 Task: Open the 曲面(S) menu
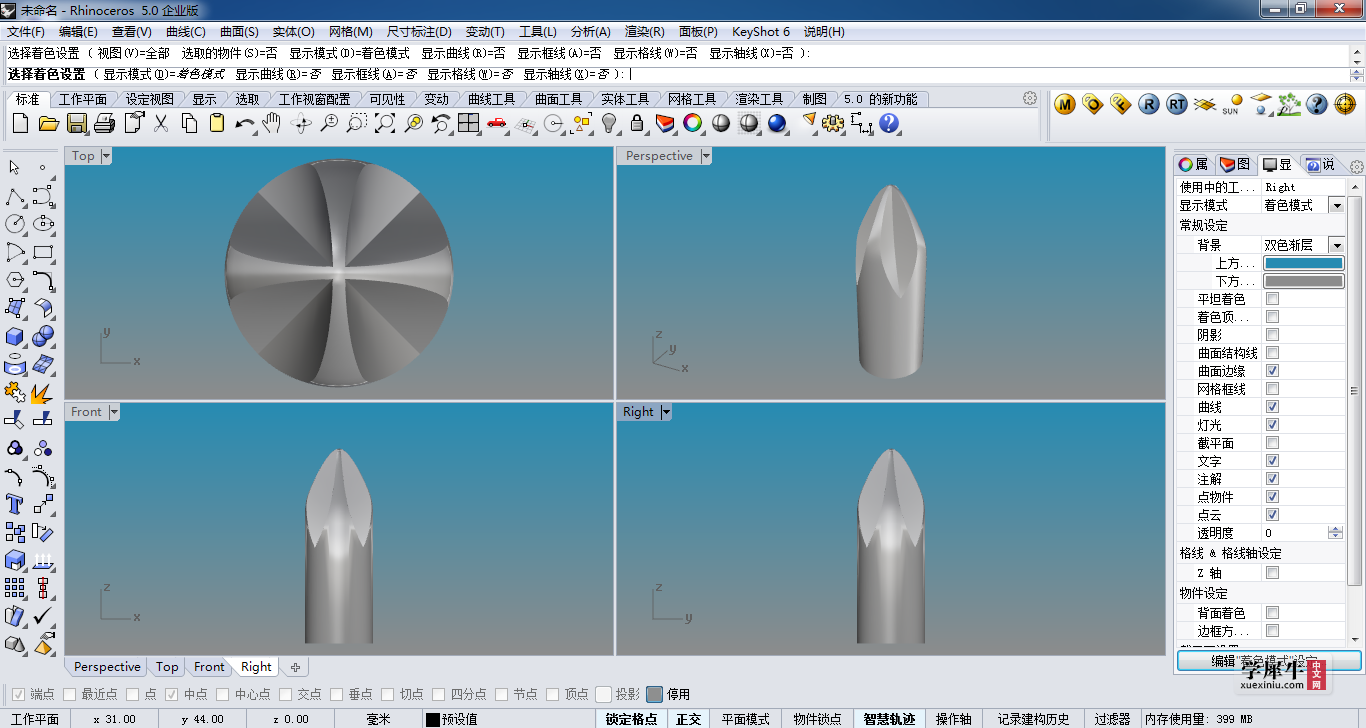coord(239,32)
